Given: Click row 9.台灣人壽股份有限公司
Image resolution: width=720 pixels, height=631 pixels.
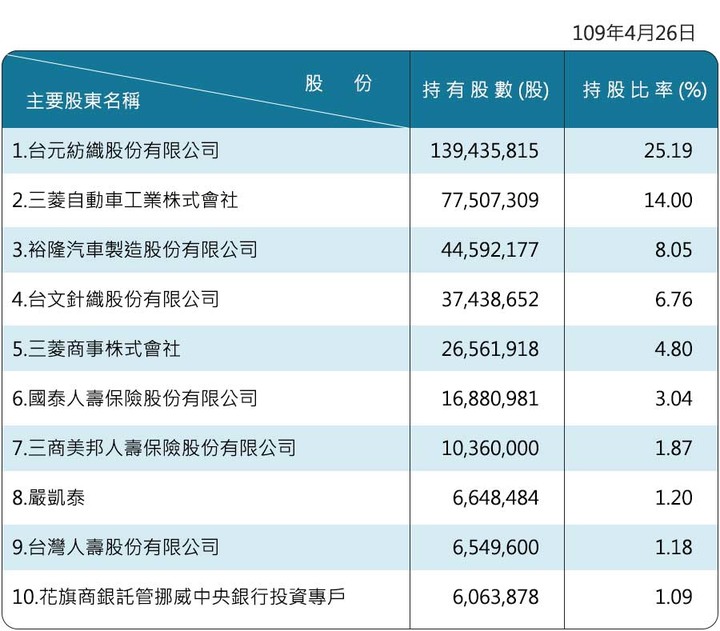Looking at the screenshot, I should point(116,547).
